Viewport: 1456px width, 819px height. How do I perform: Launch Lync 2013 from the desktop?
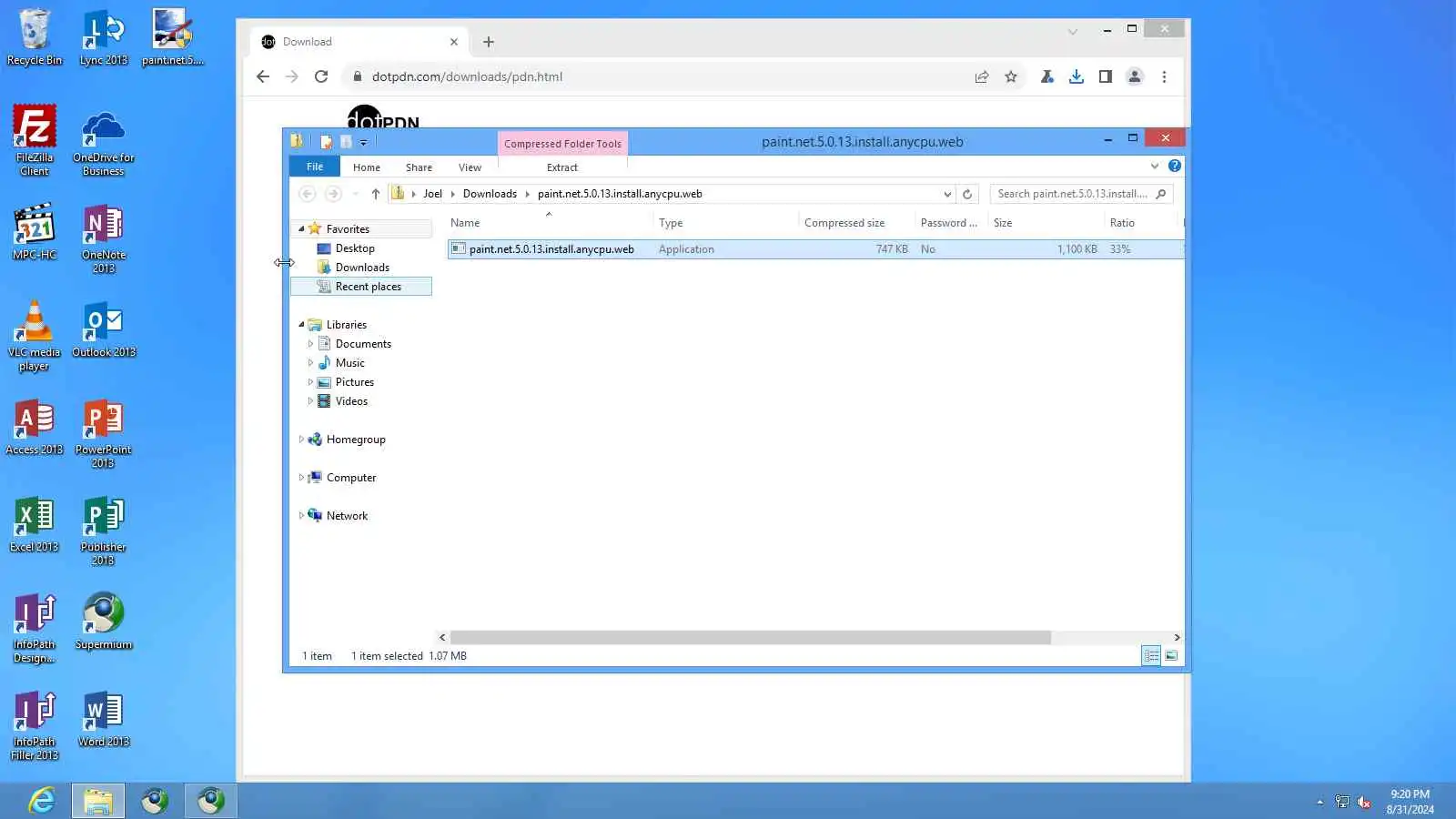pyautogui.click(x=104, y=38)
